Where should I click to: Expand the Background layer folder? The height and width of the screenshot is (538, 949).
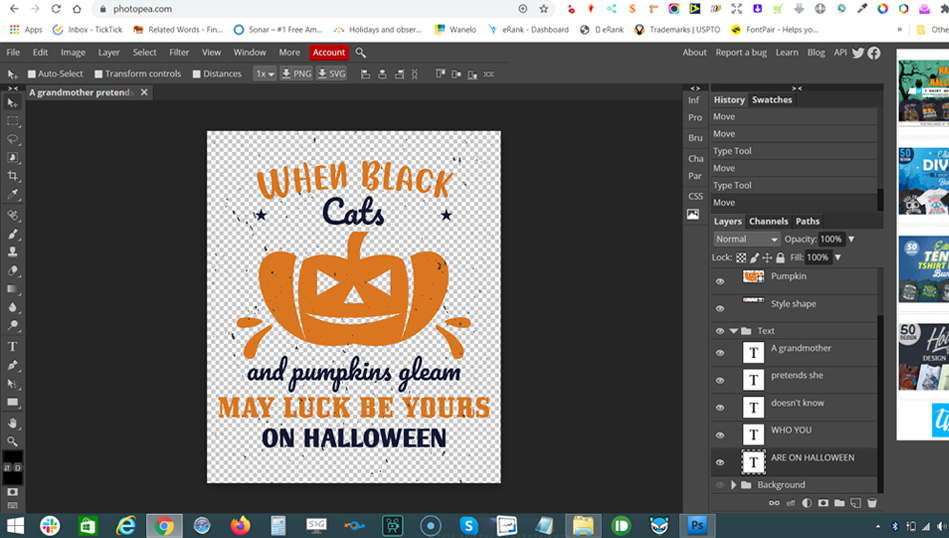point(734,485)
